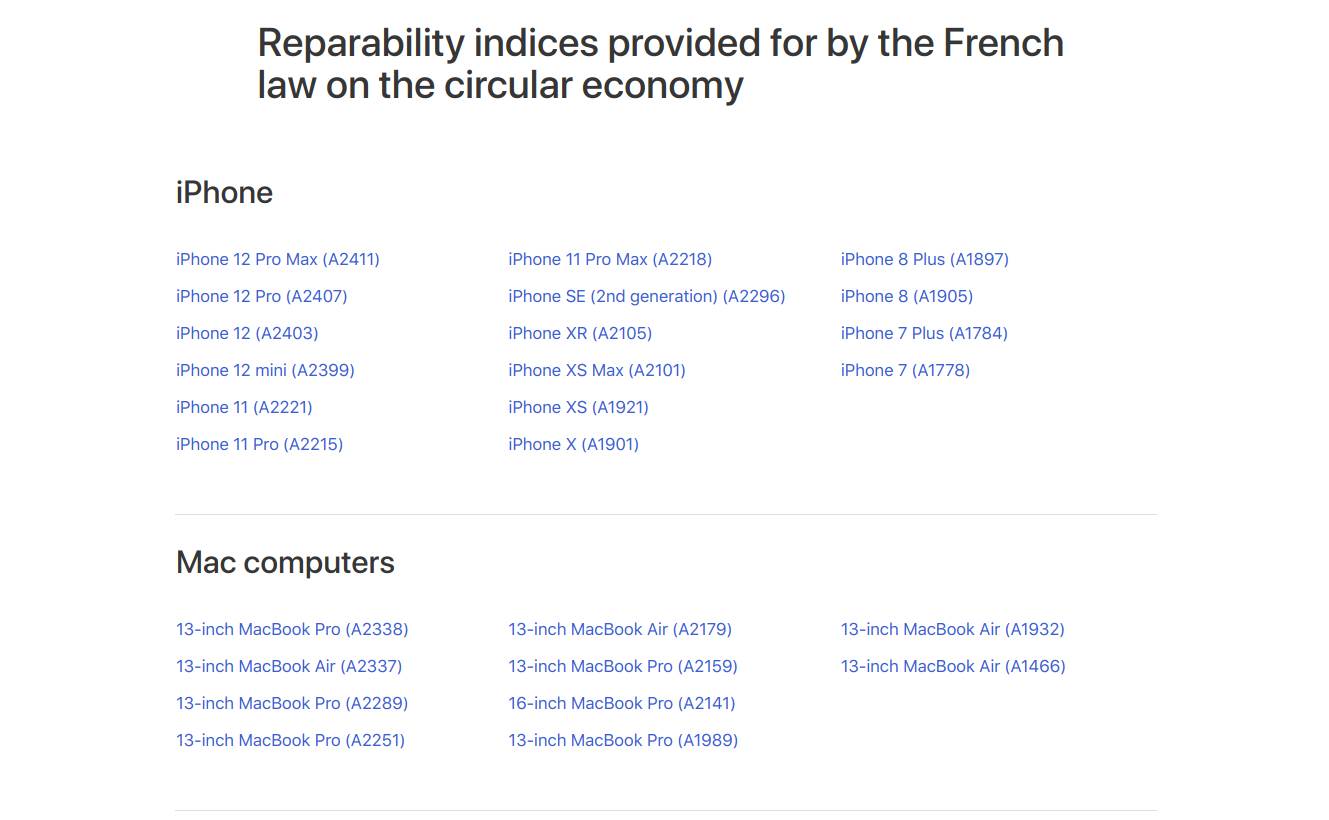Image resolution: width=1329 pixels, height=820 pixels.
Task: Open the iPhone XS Max (A2101) link
Action: point(596,370)
